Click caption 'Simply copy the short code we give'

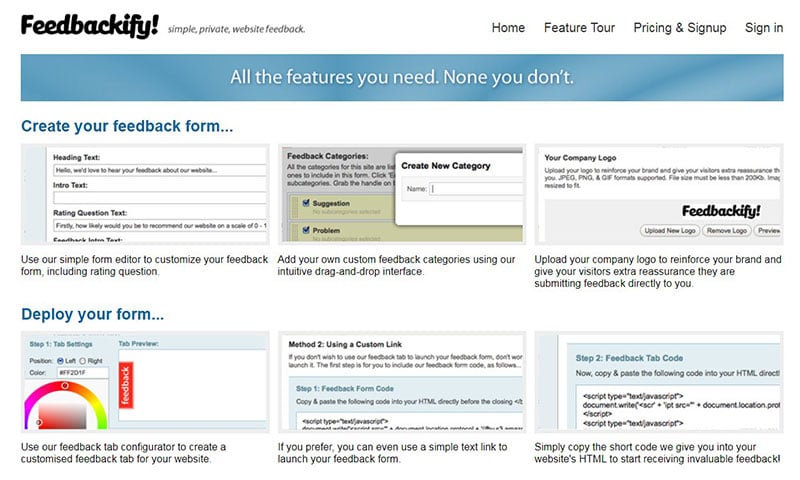pos(657,453)
